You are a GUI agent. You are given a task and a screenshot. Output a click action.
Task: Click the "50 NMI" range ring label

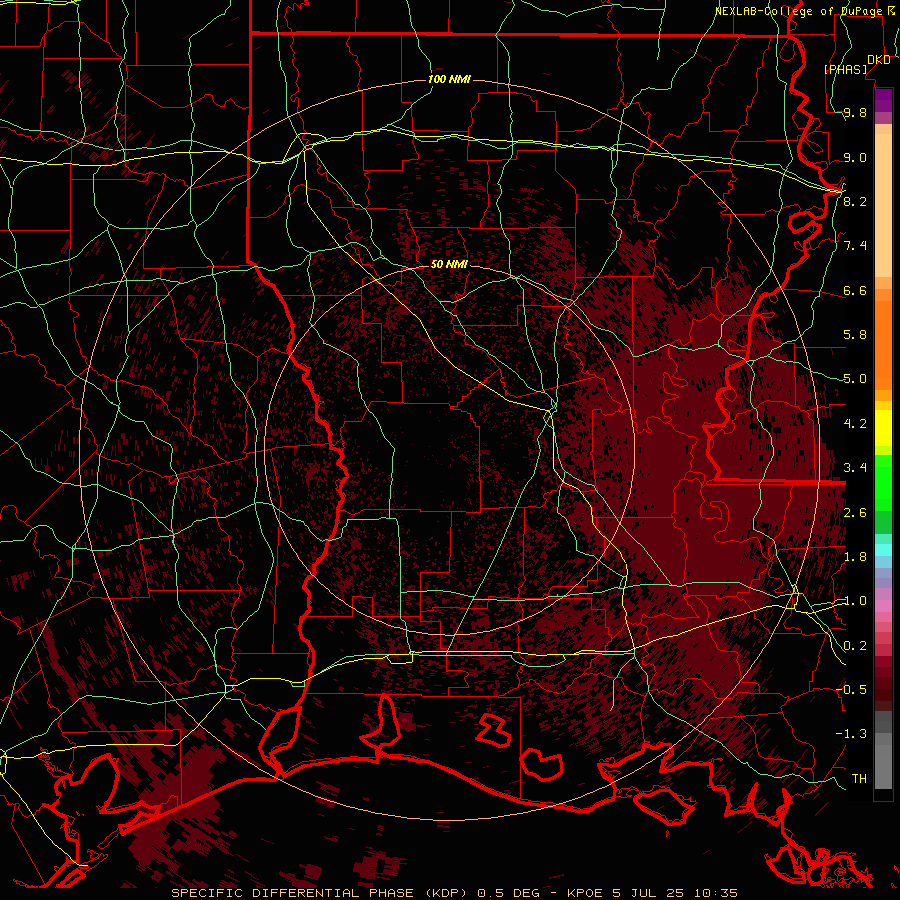coord(449,264)
